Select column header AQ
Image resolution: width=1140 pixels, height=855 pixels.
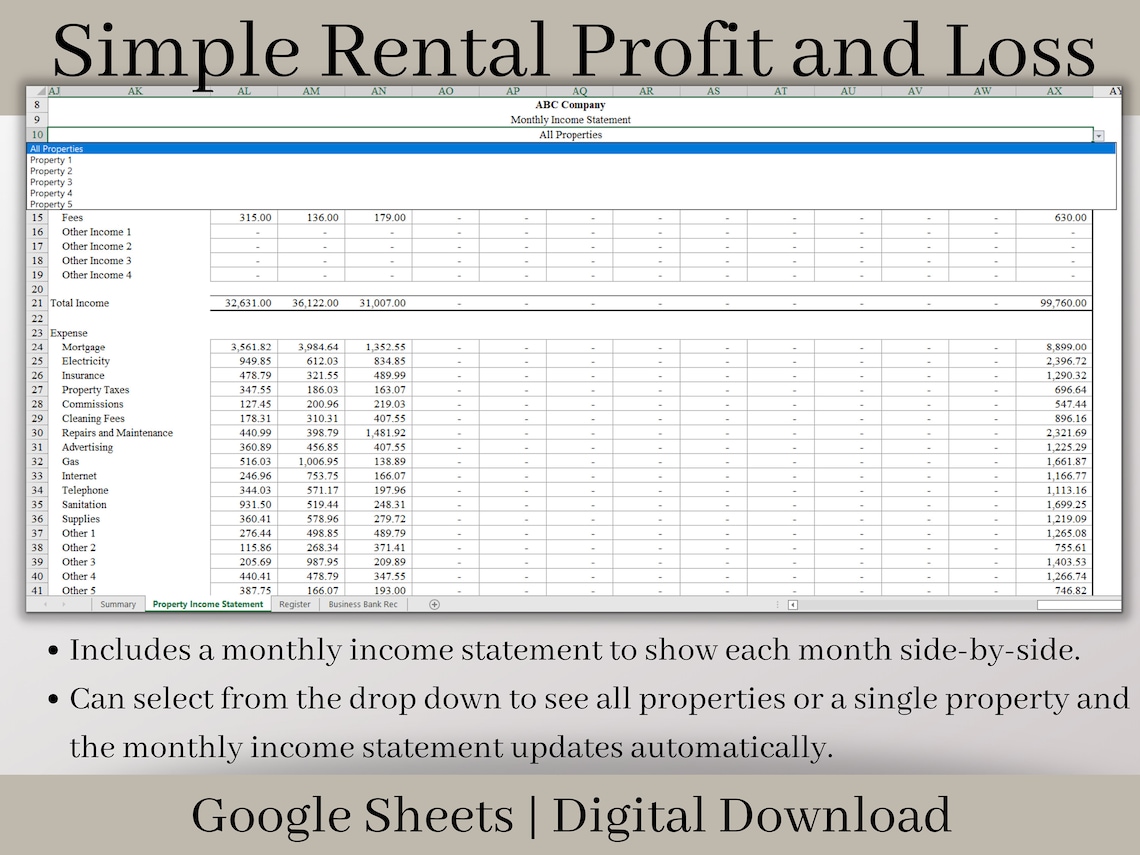(x=580, y=90)
